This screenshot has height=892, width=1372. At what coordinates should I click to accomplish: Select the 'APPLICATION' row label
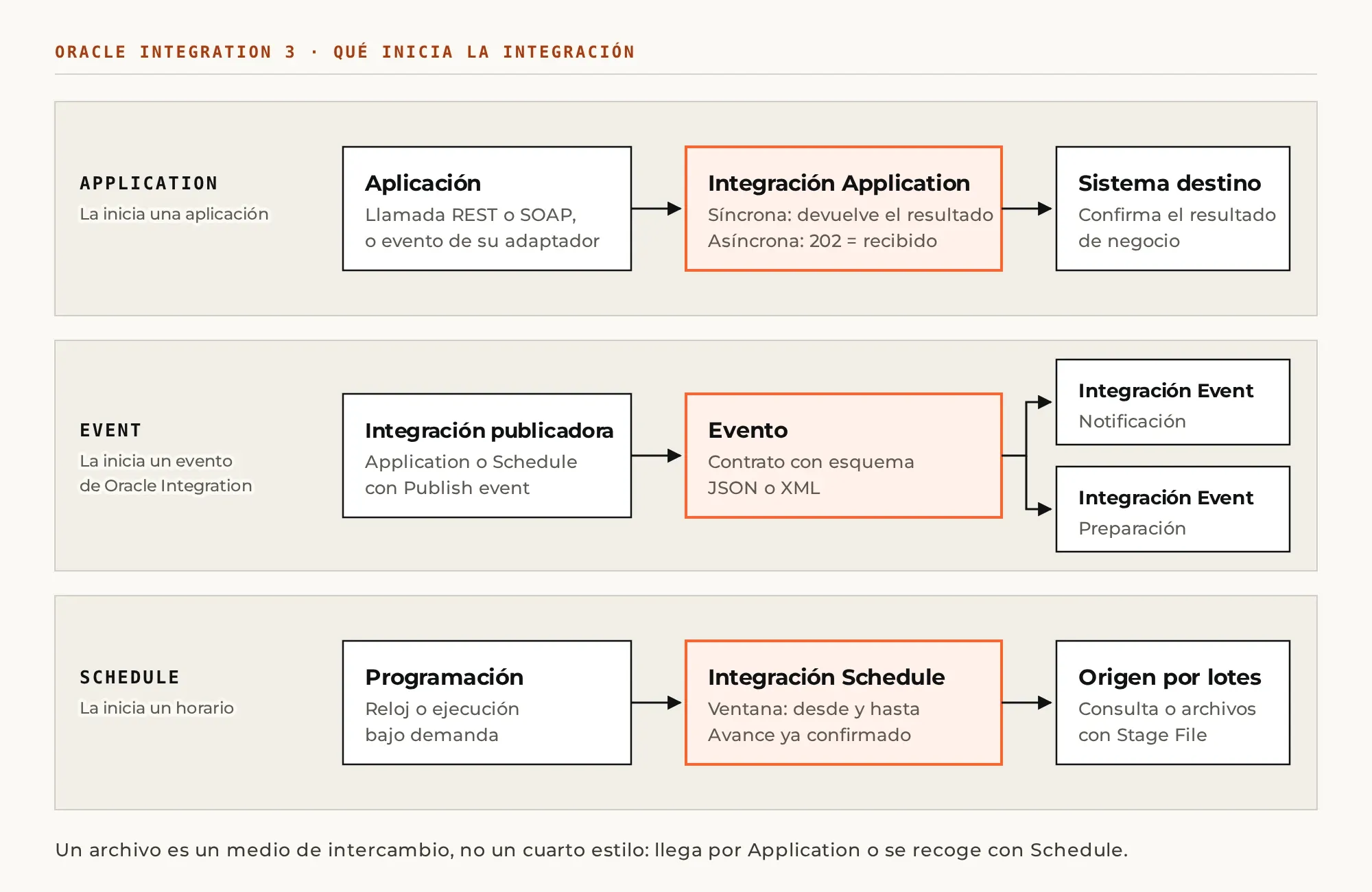tap(148, 183)
